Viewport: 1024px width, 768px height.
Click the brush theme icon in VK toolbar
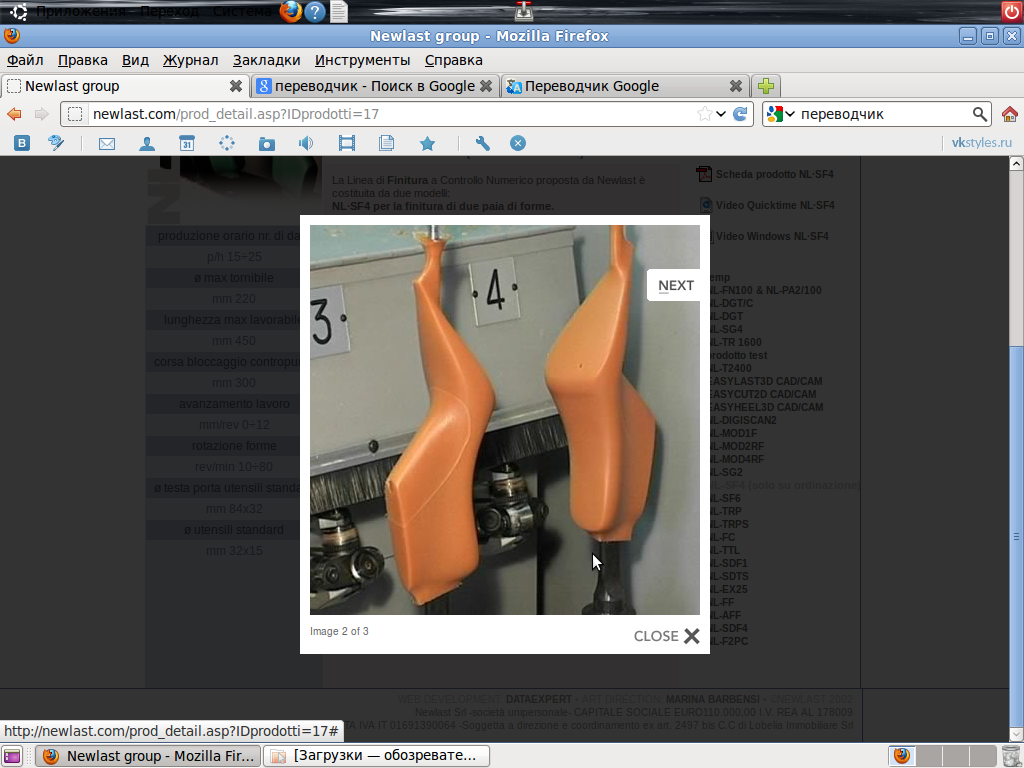point(56,143)
